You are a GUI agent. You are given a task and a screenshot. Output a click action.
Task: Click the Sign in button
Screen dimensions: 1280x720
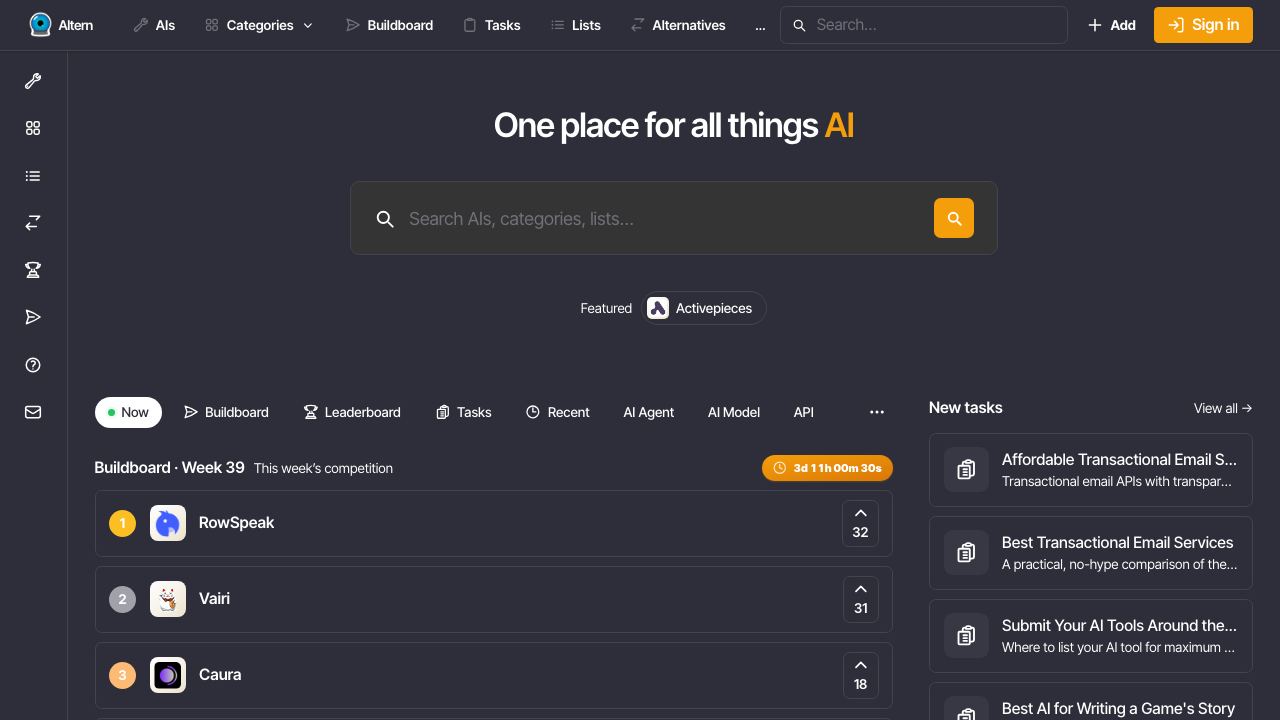click(1203, 25)
